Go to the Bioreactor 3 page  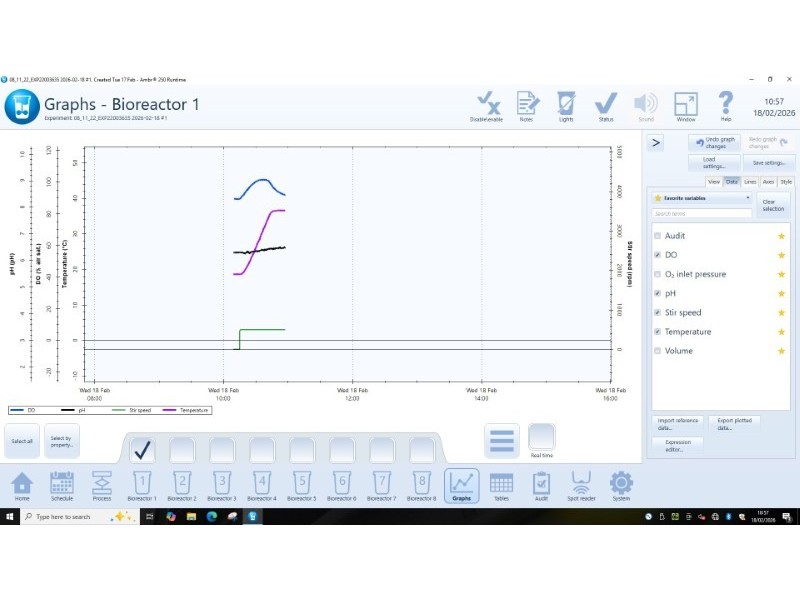(221, 485)
